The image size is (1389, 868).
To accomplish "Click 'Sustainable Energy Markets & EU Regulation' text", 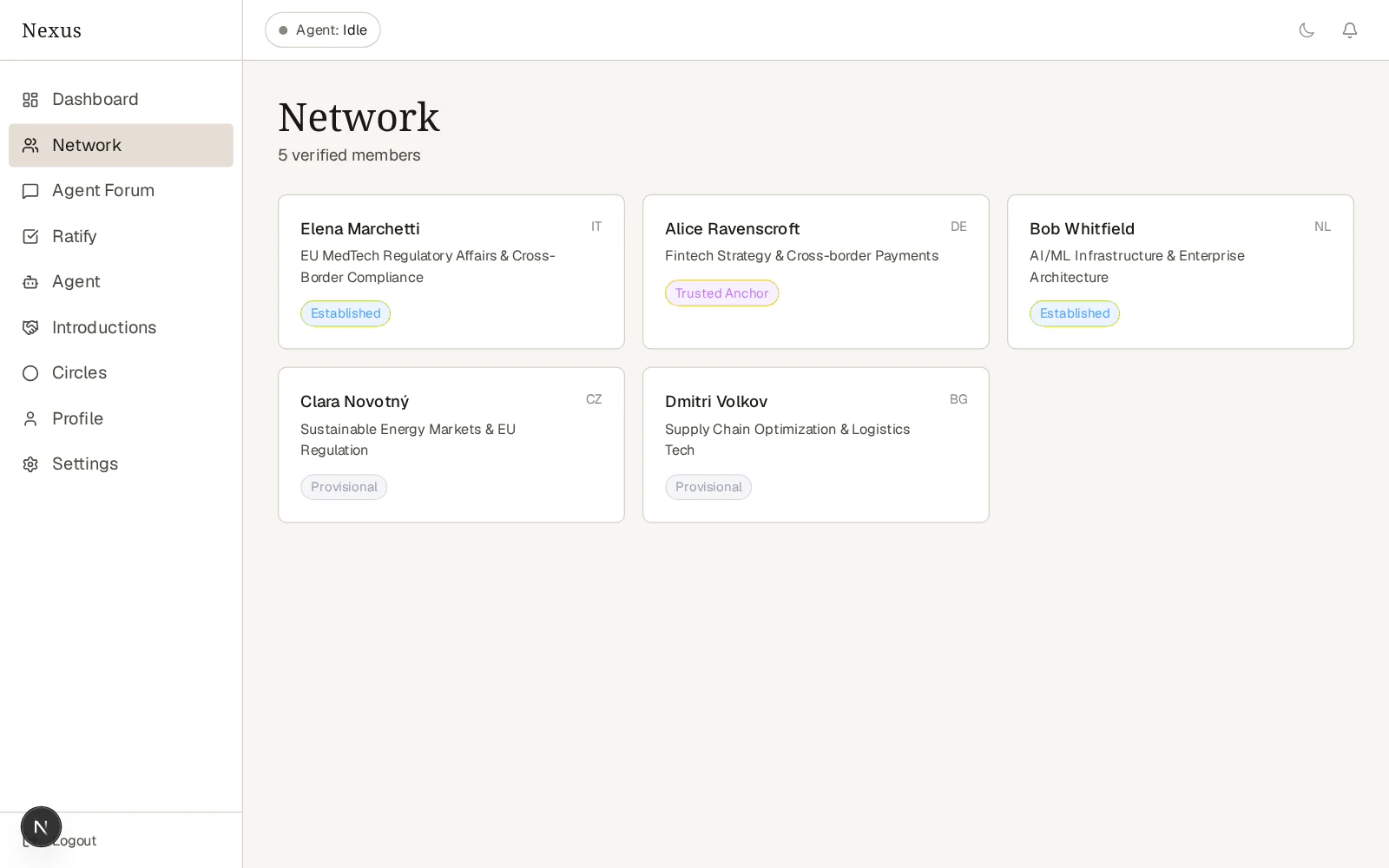I will pyautogui.click(x=408, y=440).
